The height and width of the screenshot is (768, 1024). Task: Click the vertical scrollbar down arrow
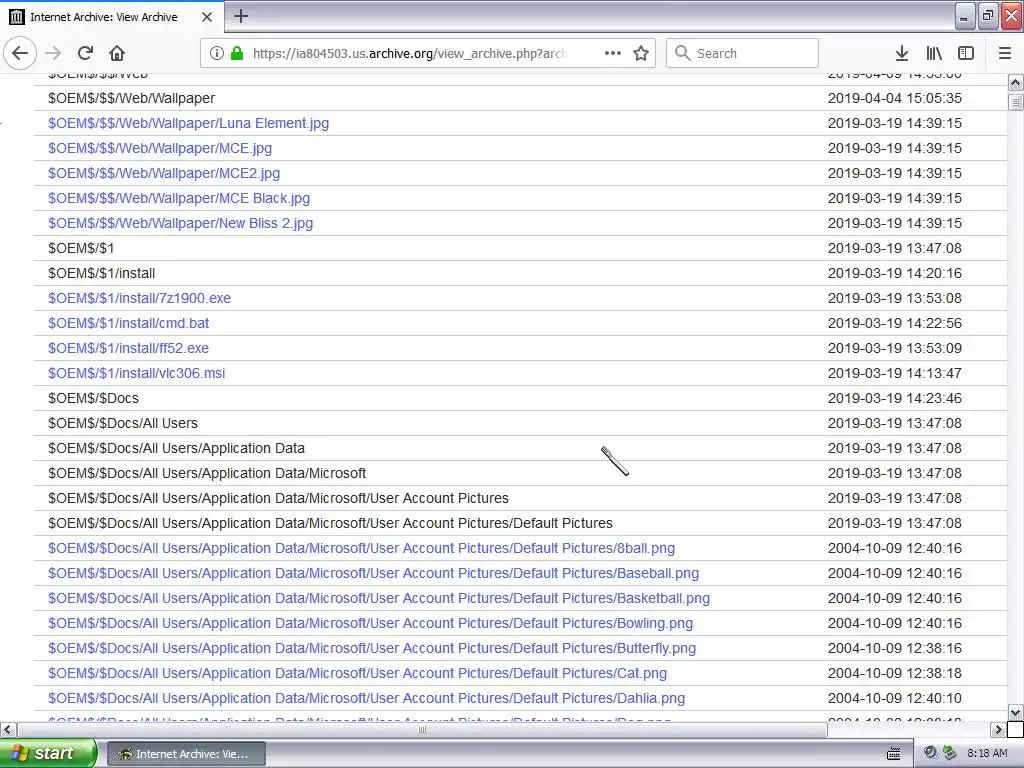click(1016, 712)
